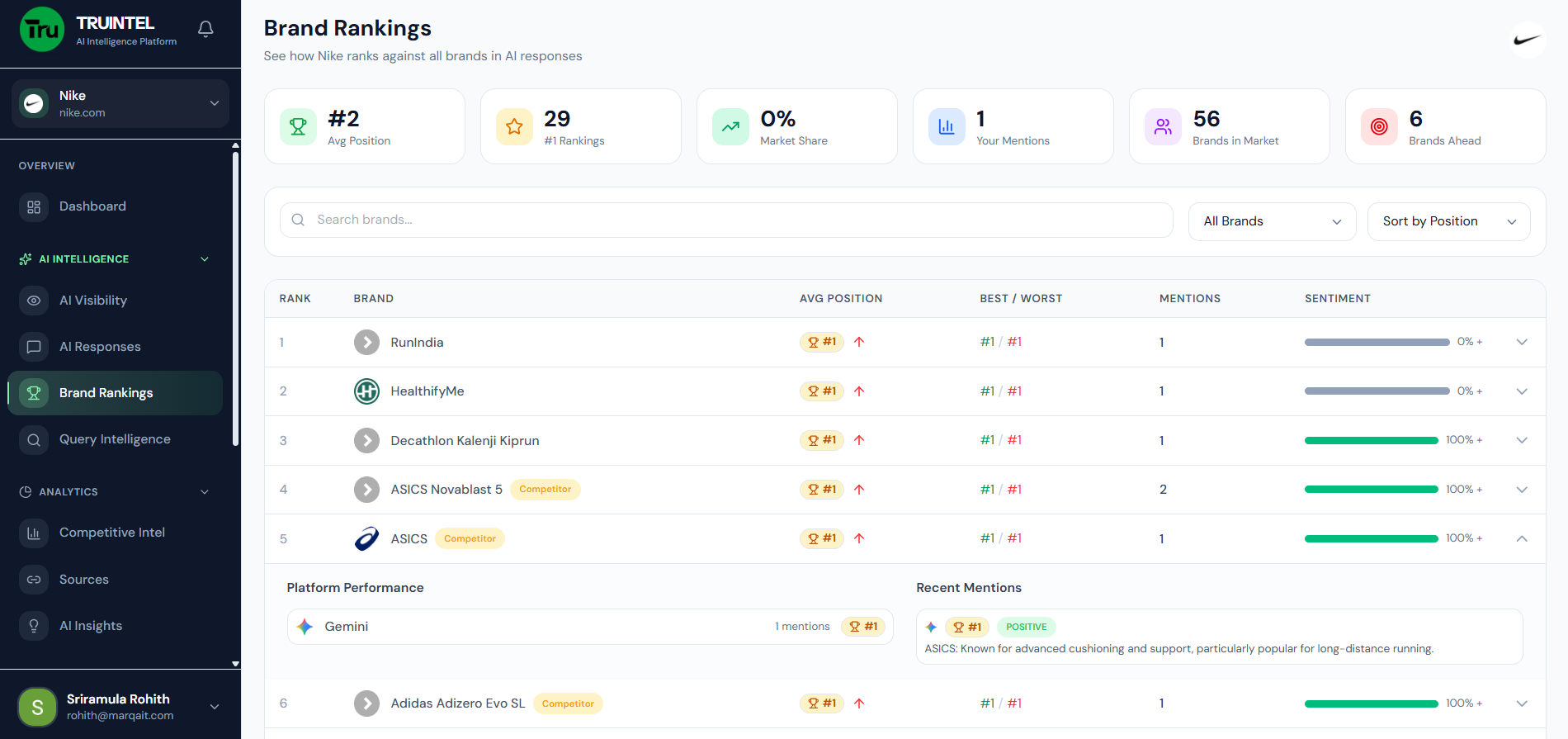This screenshot has width=1568, height=739.
Task: Click the TruIntel logo in sidebar
Action: click(x=42, y=30)
